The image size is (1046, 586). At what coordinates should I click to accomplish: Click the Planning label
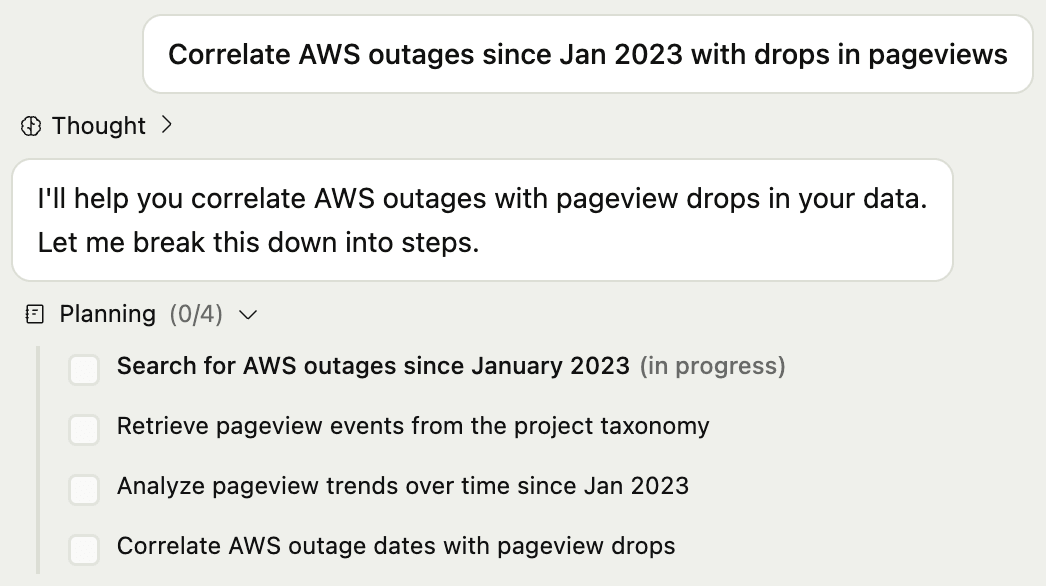click(x=108, y=314)
